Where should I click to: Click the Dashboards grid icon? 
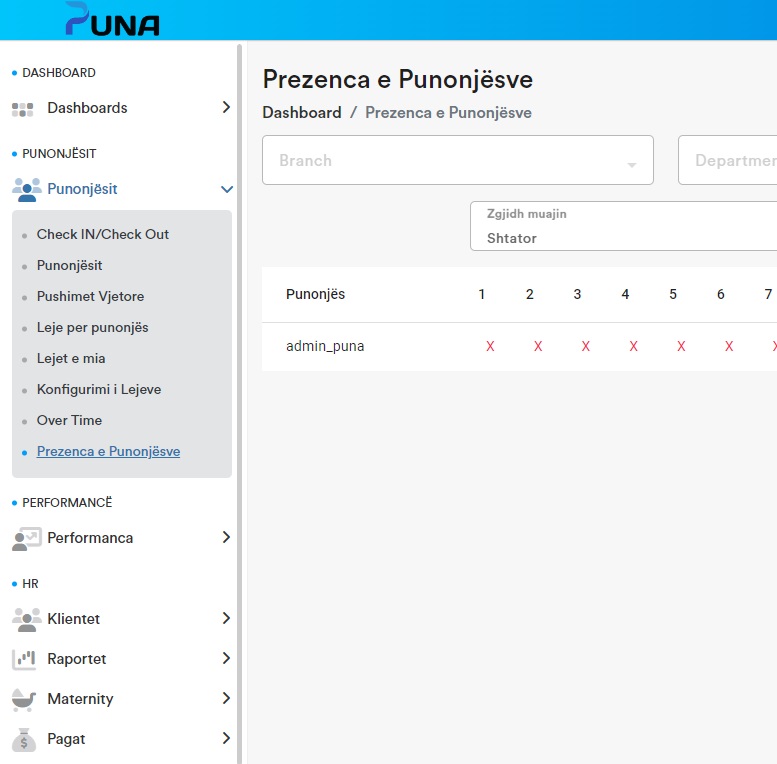[23, 108]
